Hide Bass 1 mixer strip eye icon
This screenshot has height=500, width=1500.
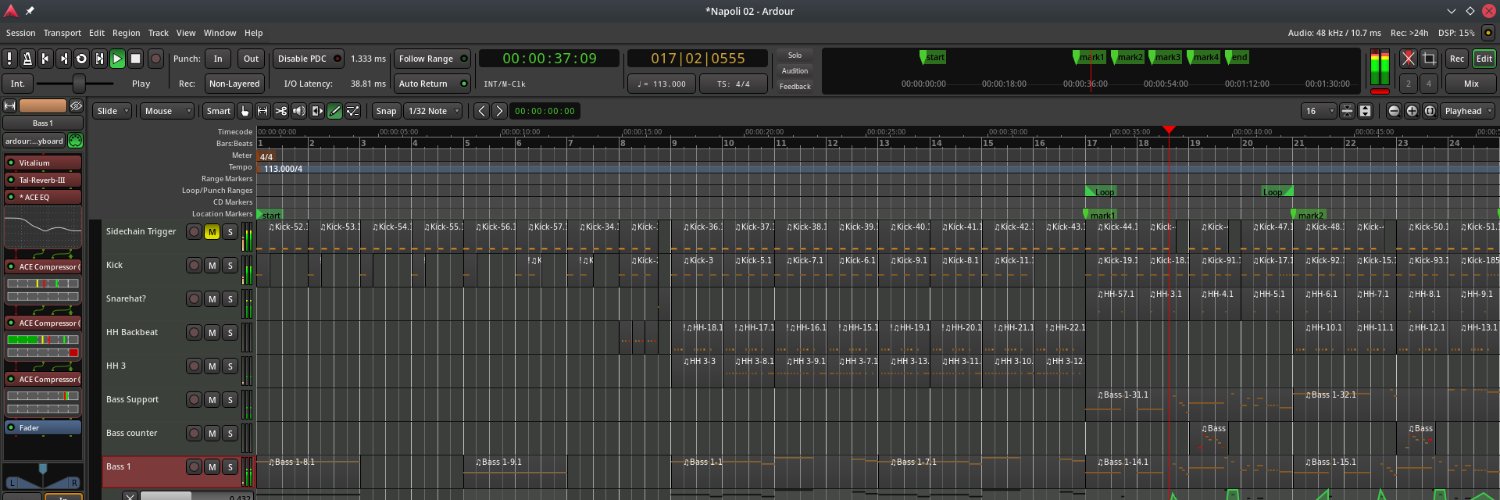coord(76,105)
